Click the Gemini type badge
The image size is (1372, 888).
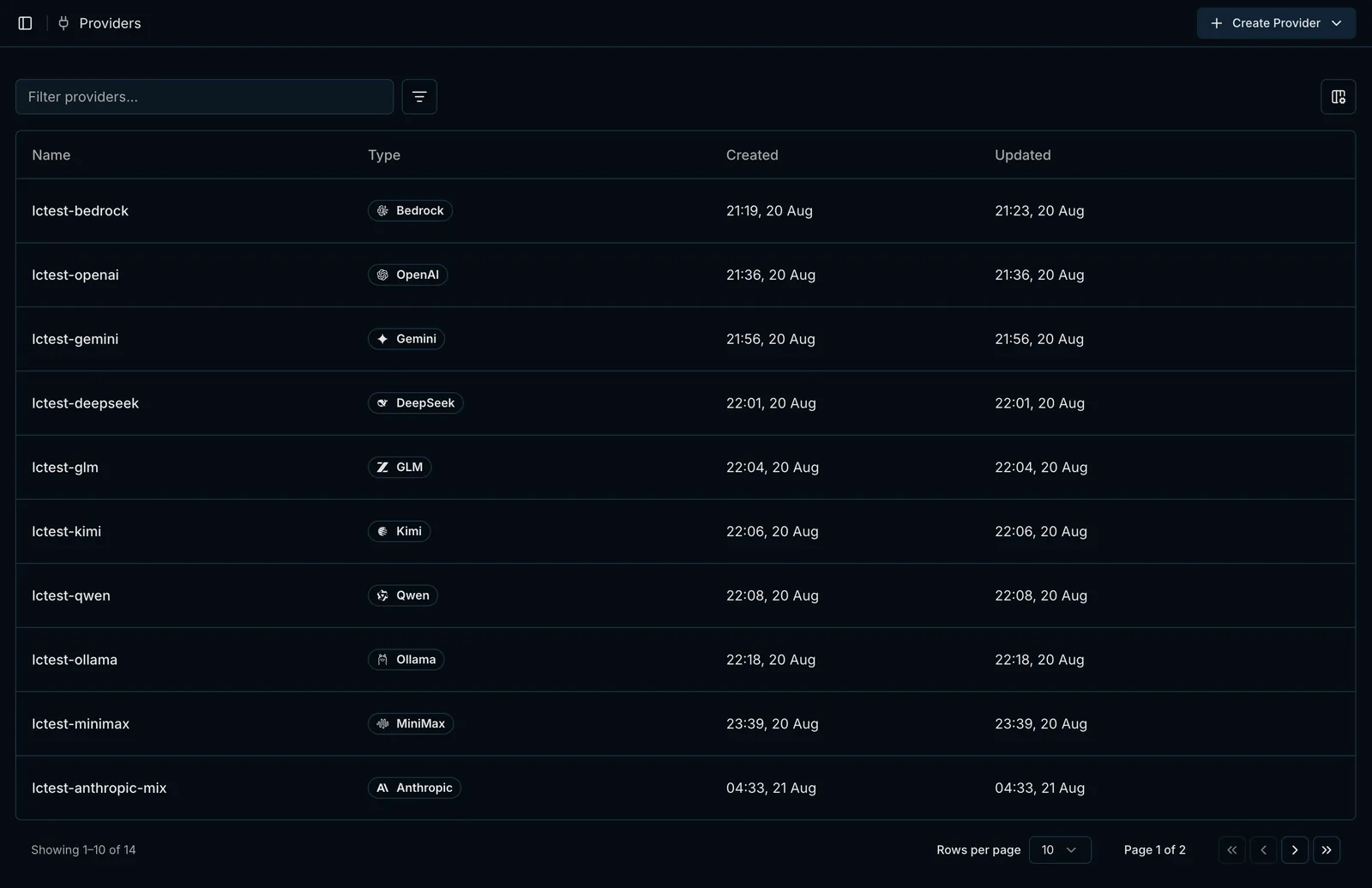point(406,339)
